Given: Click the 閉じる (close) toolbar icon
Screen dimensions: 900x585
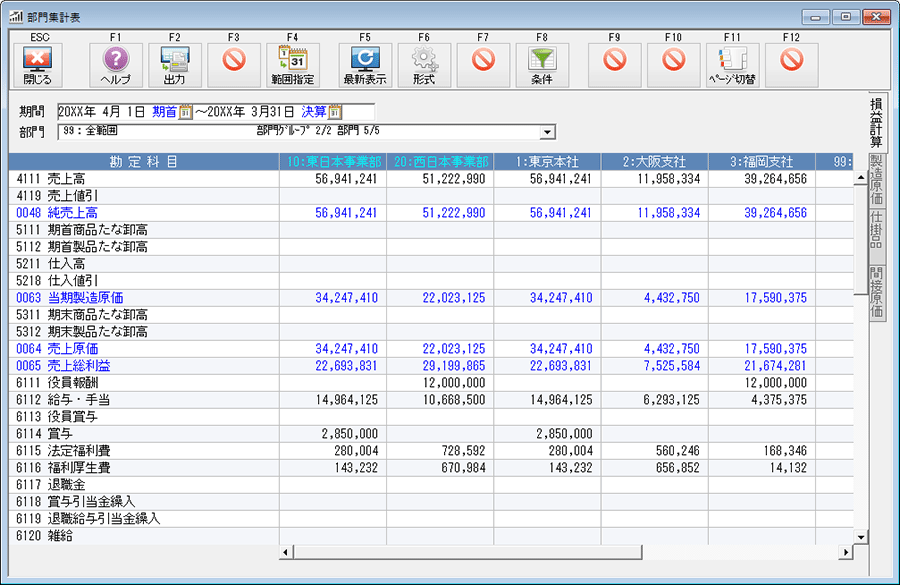Looking at the screenshot, I should (x=38, y=65).
